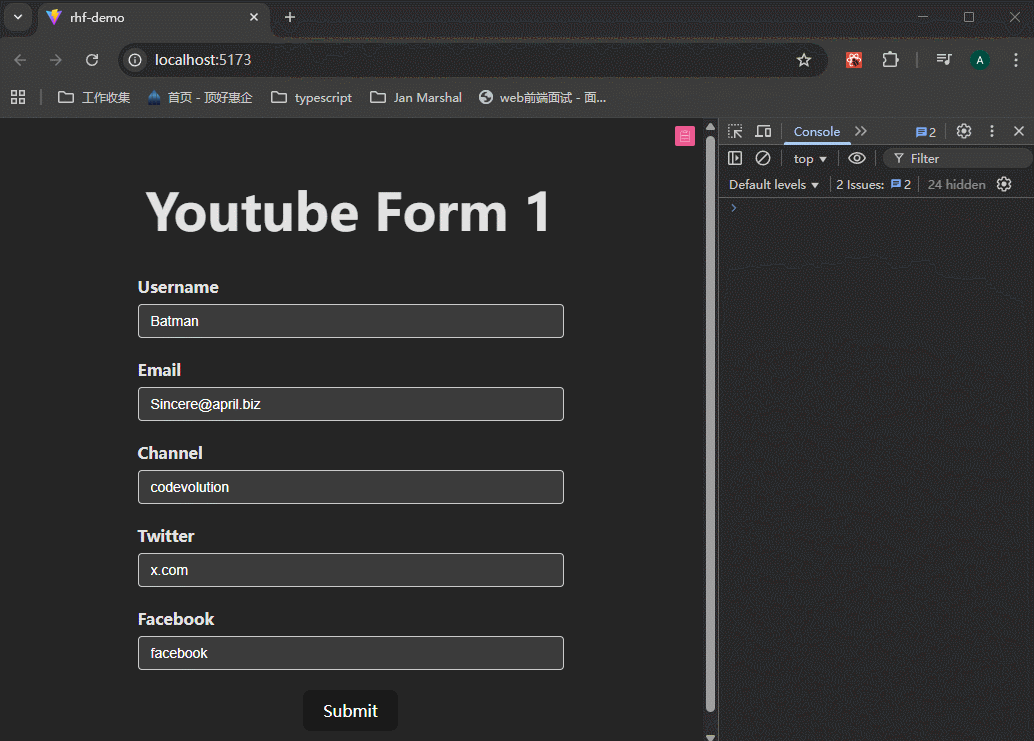The image size is (1034, 741).
Task: Show more DevTools tabs via double chevron
Action: [861, 131]
